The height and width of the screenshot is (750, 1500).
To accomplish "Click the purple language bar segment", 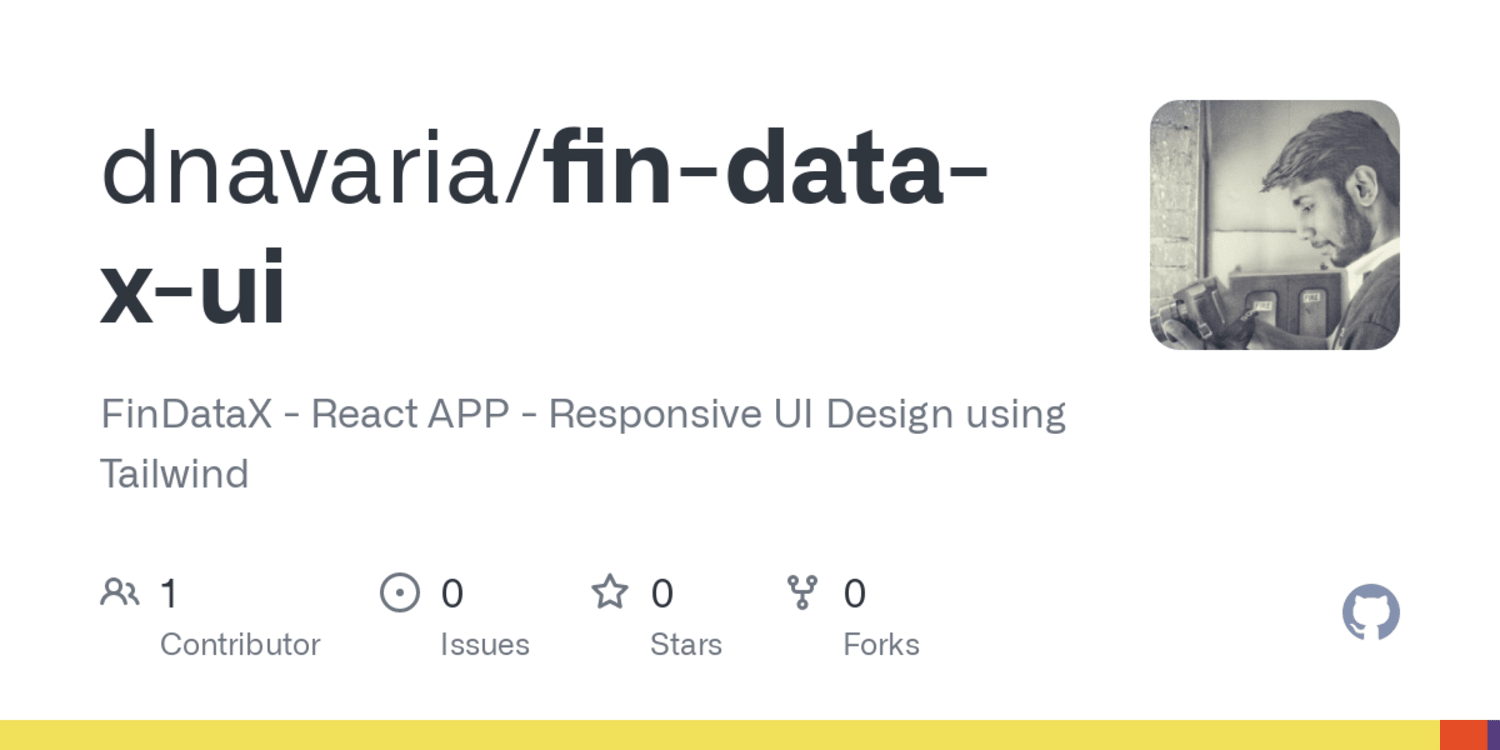I will point(1494,735).
